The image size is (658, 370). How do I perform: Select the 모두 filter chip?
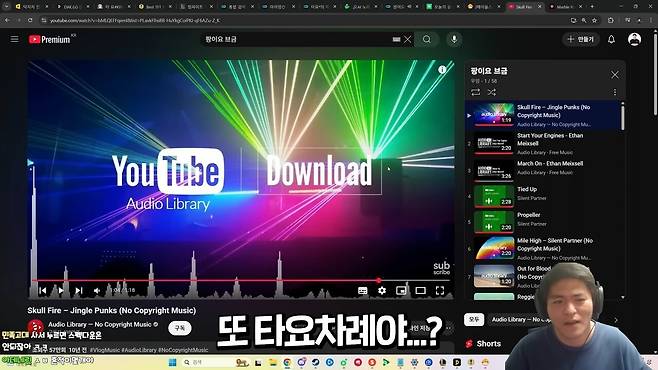tap(474, 320)
